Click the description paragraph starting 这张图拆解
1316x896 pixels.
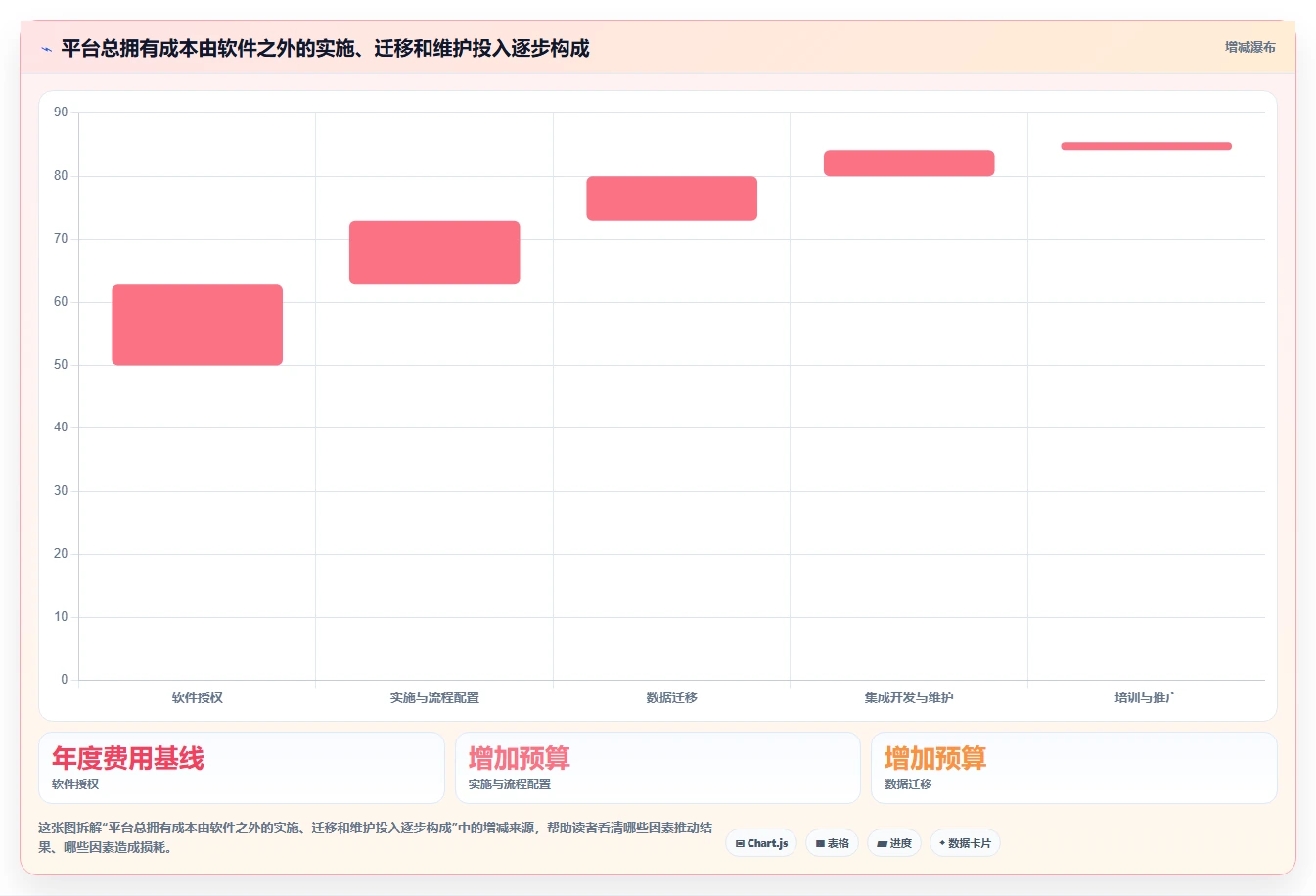(376, 837)
